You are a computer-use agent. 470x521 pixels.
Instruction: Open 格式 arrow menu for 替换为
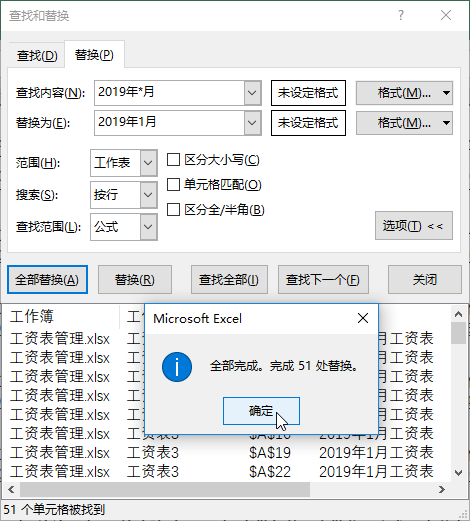[447, 123]
